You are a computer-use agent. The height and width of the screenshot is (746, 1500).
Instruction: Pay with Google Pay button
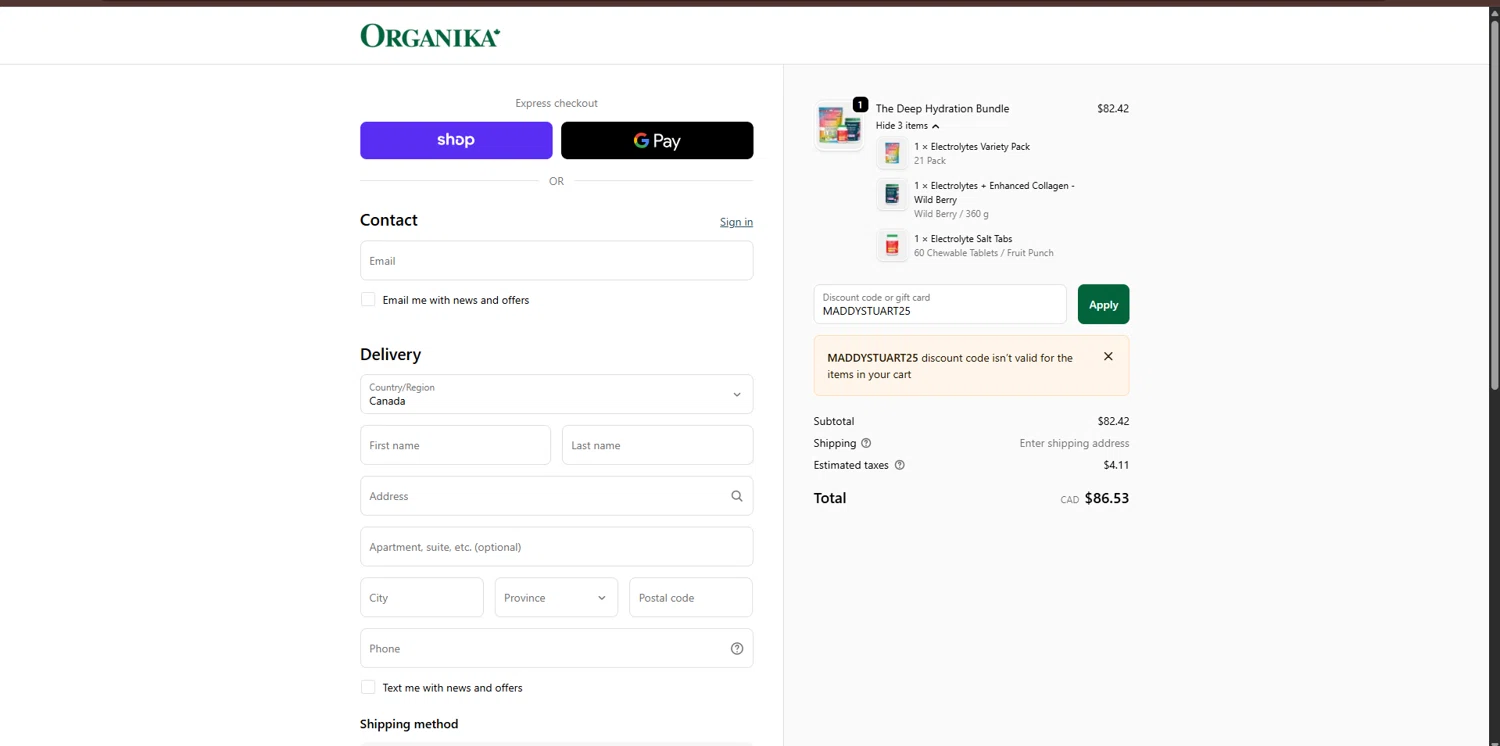(657, 140)
